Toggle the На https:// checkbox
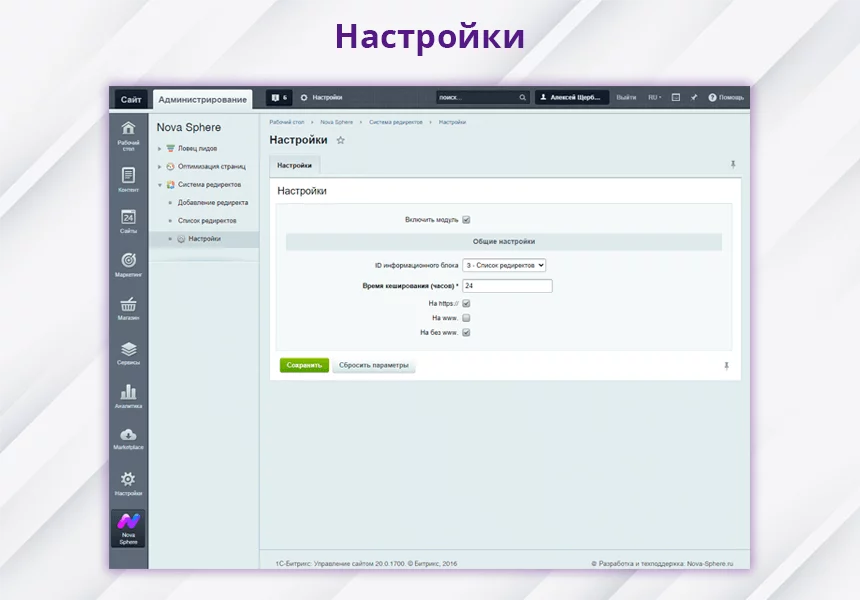 [466, 303]
